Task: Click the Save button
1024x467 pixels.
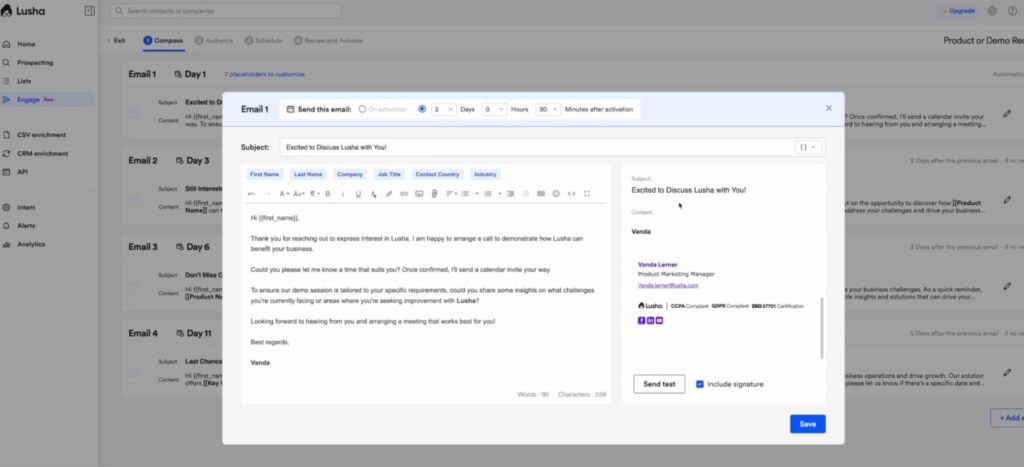Action: [807, 424]
